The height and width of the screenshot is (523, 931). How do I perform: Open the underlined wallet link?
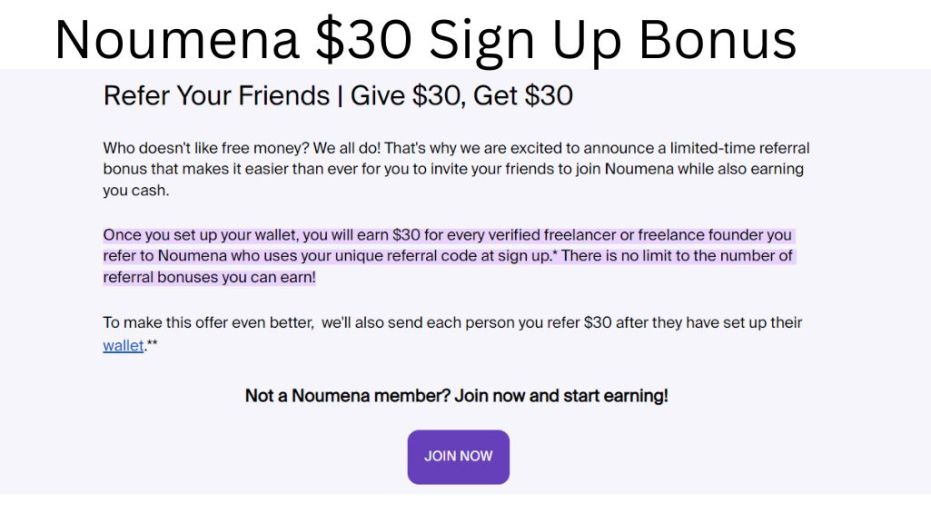pos(123,346)
